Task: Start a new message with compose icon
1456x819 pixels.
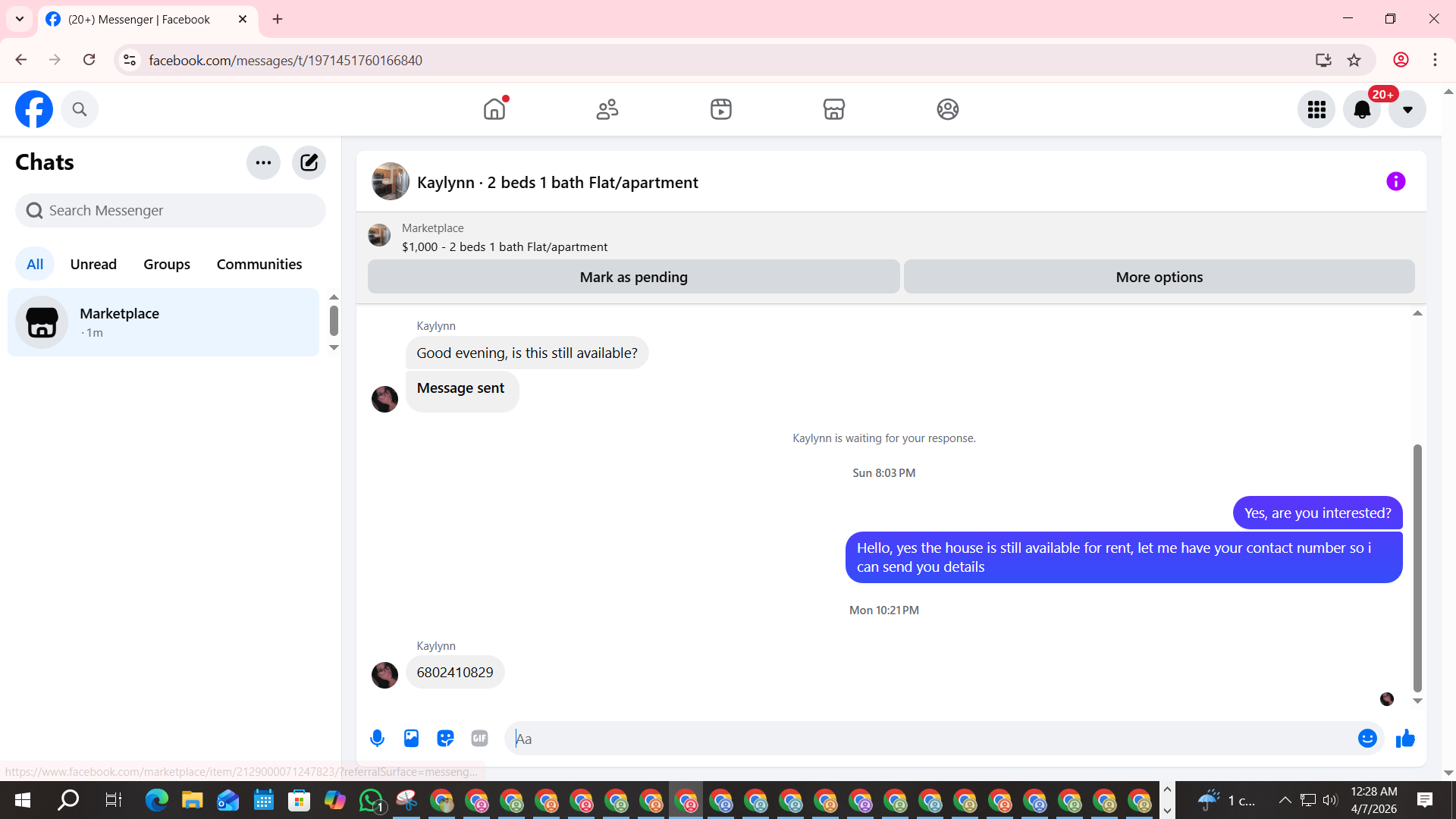Action: click(x=309, y=162)
